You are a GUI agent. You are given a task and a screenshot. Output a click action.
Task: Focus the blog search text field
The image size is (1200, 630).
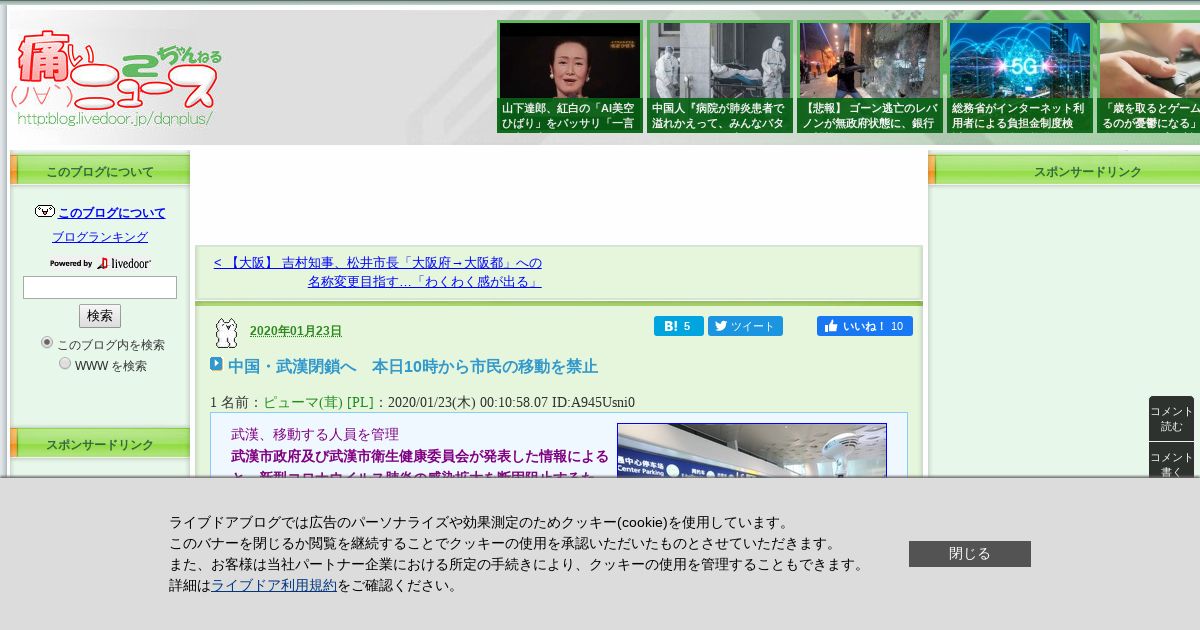pos(100,288)
